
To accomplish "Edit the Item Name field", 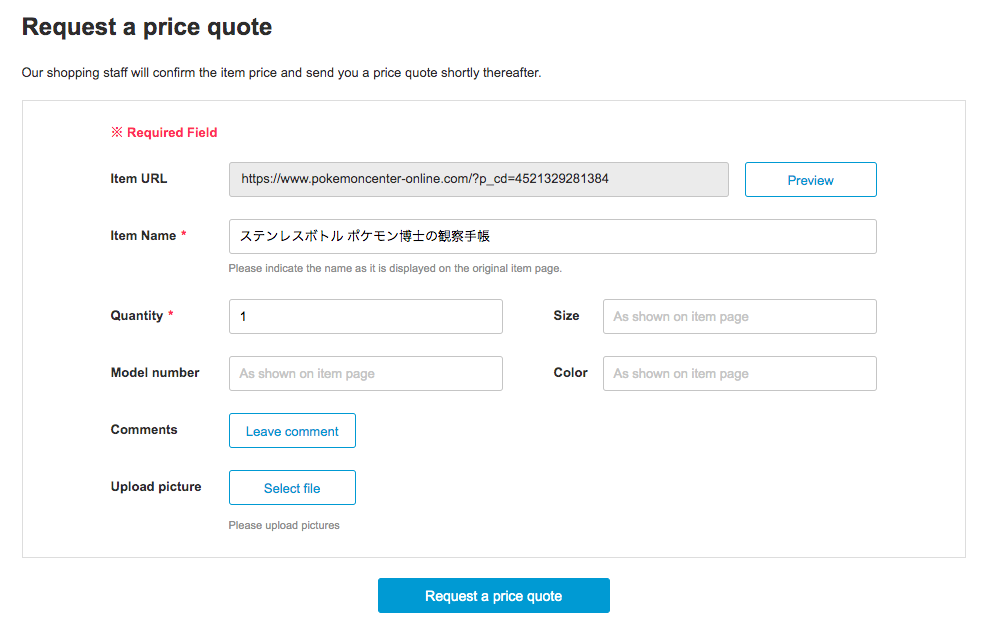I will point(552,236).
